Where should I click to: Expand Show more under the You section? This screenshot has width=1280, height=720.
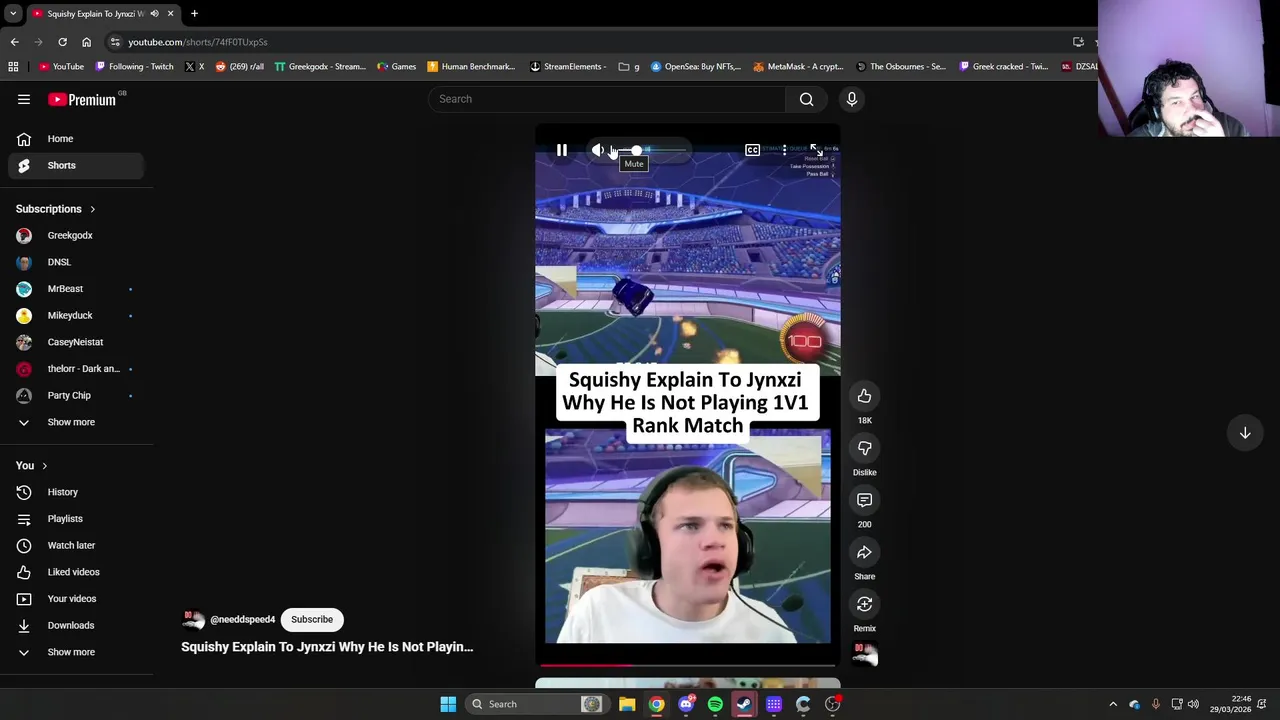76,652
